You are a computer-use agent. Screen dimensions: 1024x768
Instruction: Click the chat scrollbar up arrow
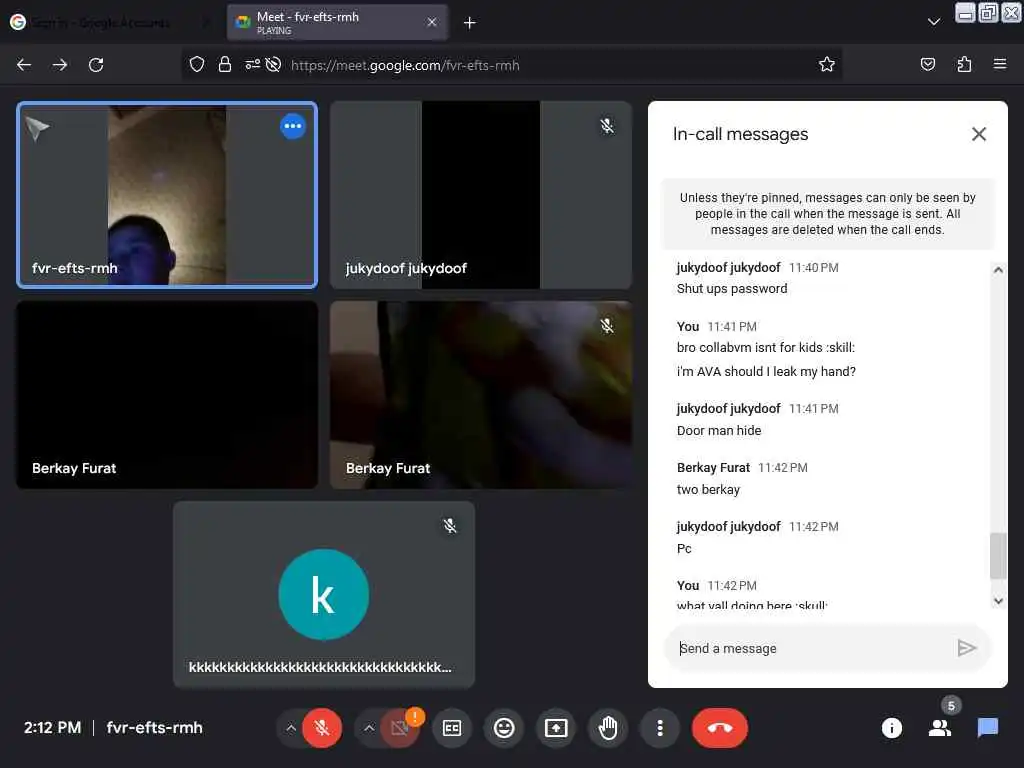998,270
